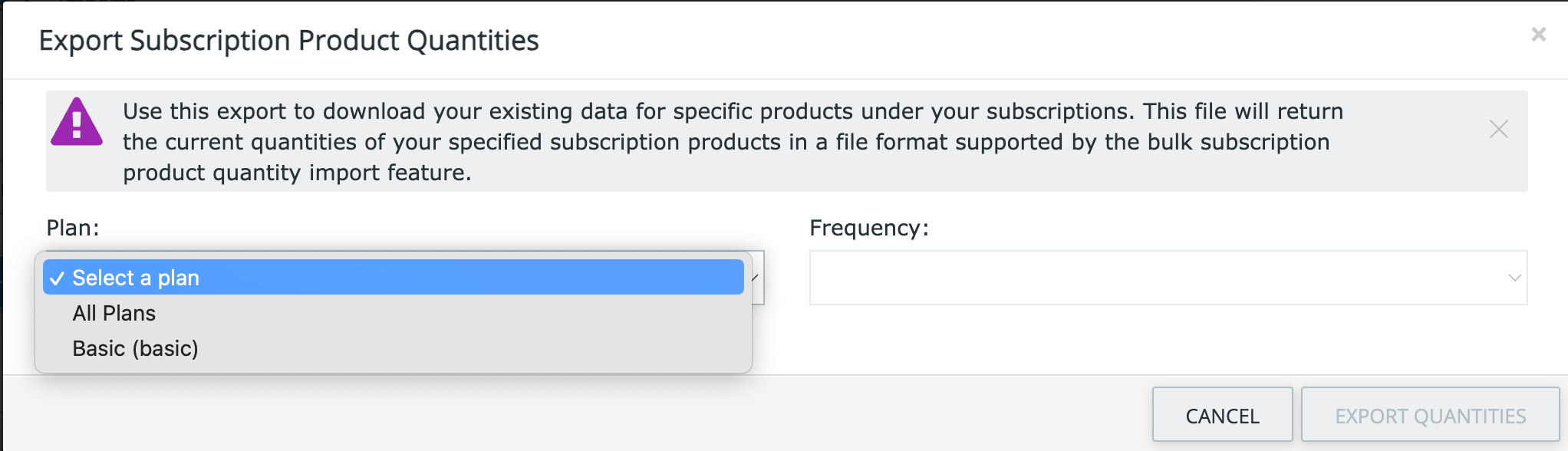Click the checkmark beside Select a plan
The height and width of the screenshot is (451, 1568).
tap(58, 278)
